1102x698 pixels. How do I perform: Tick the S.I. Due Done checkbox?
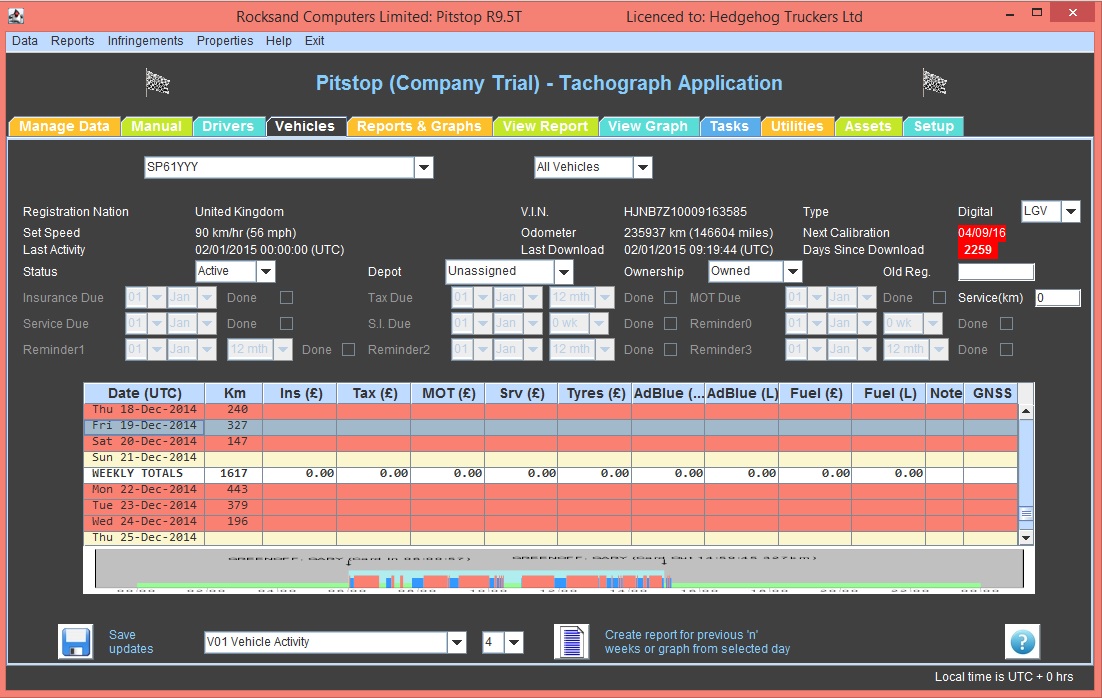tap(670, 323)
